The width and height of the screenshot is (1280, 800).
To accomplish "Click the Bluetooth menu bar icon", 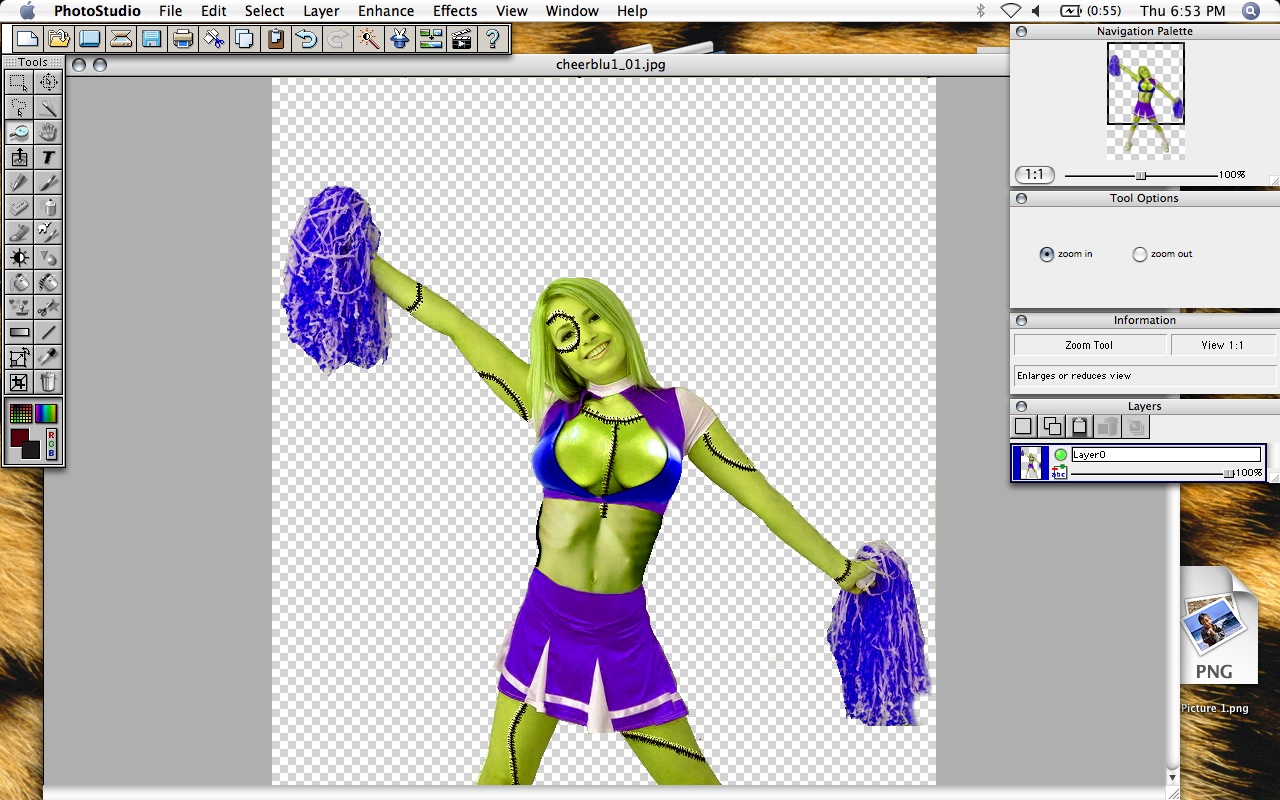I will [981, 11].
